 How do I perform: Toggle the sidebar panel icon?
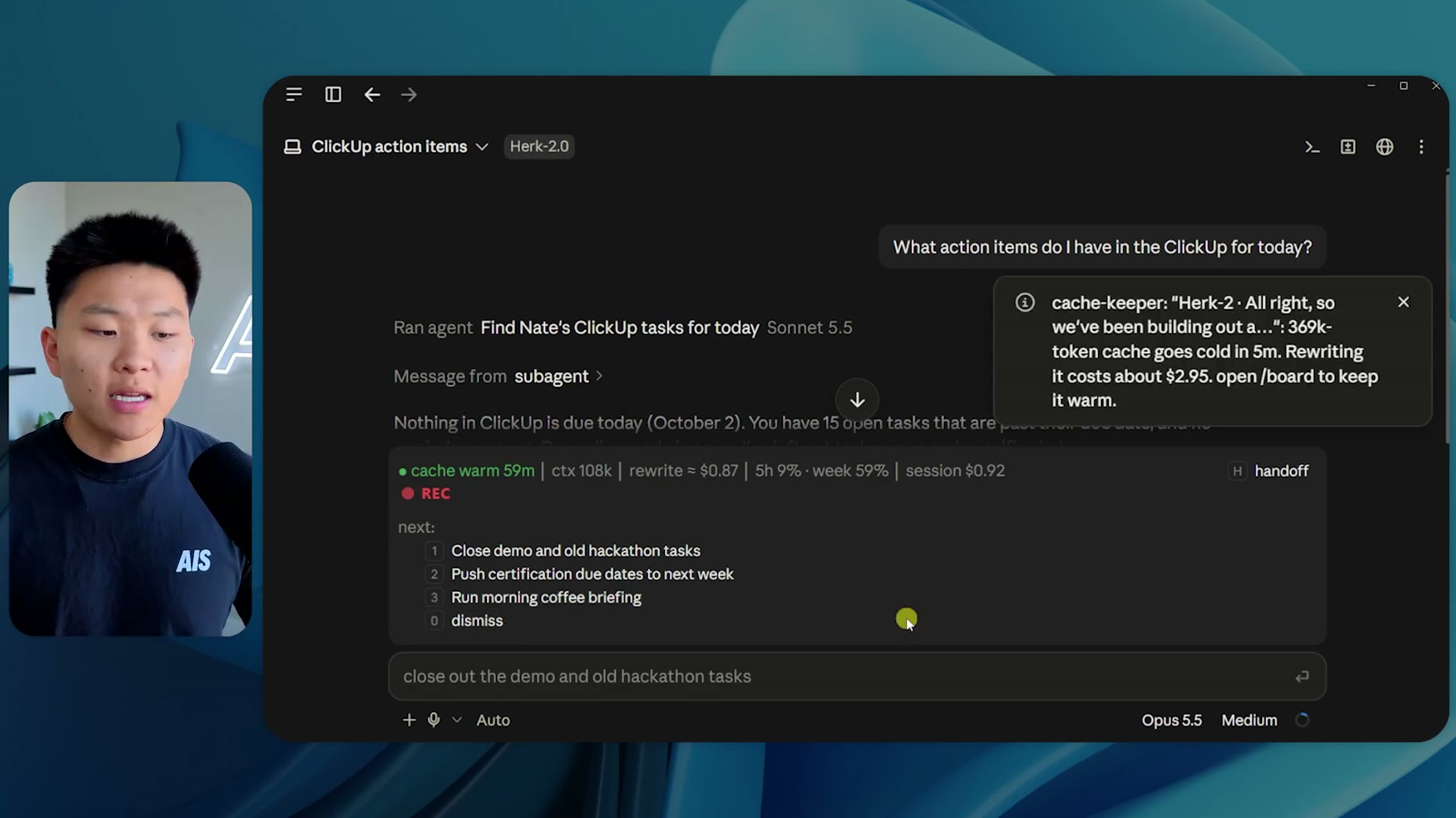[333, 94]
